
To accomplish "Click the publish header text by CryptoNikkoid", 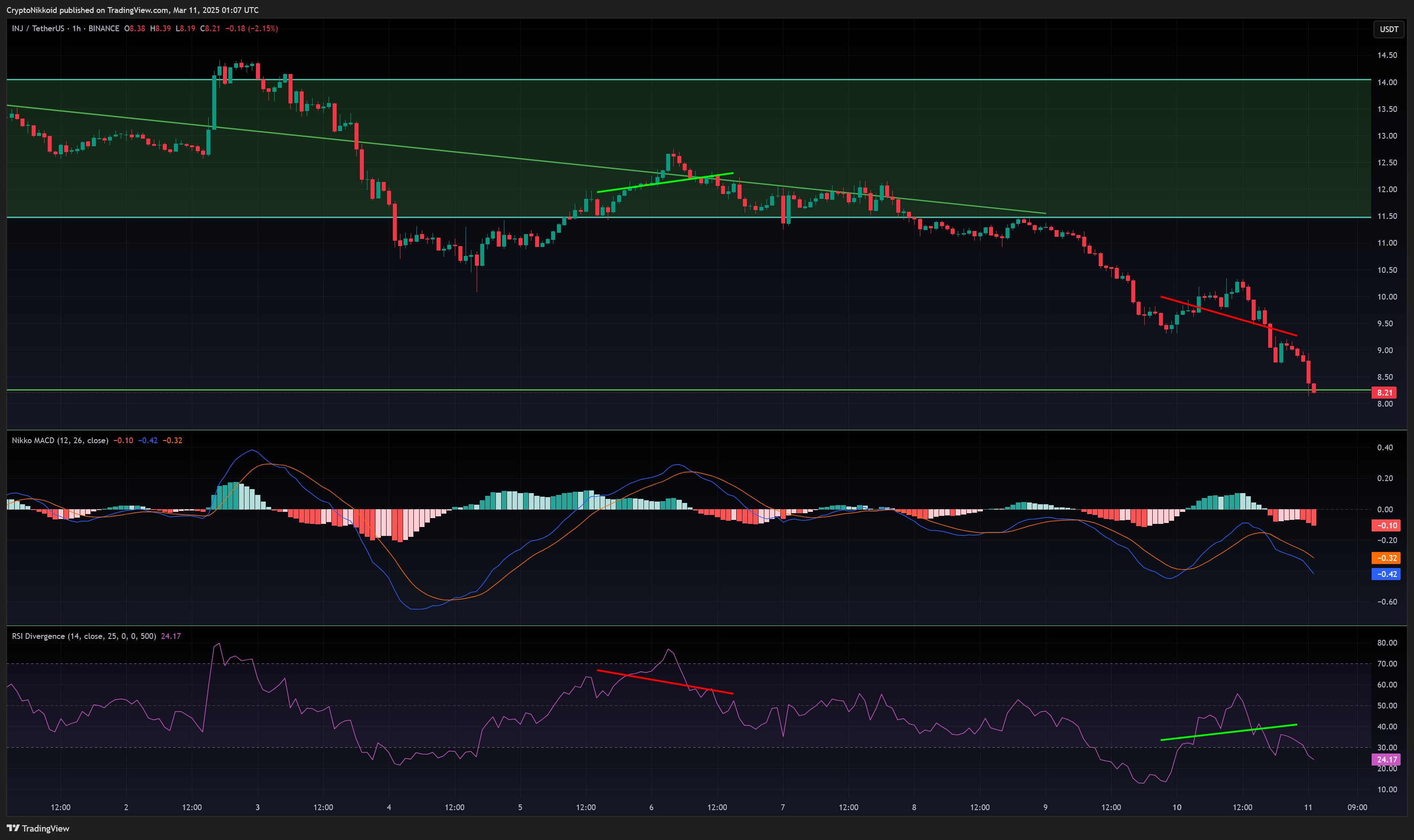I will pos(132,10).
